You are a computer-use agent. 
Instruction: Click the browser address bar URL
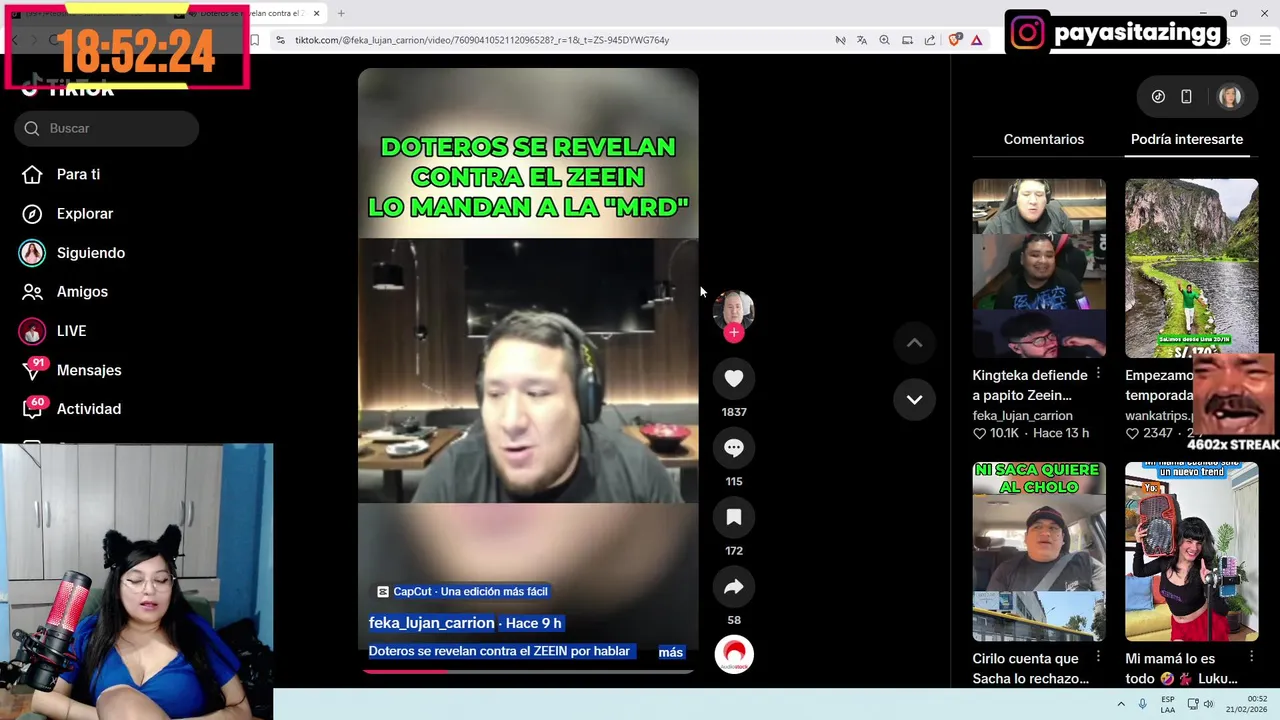pos(482,40)
